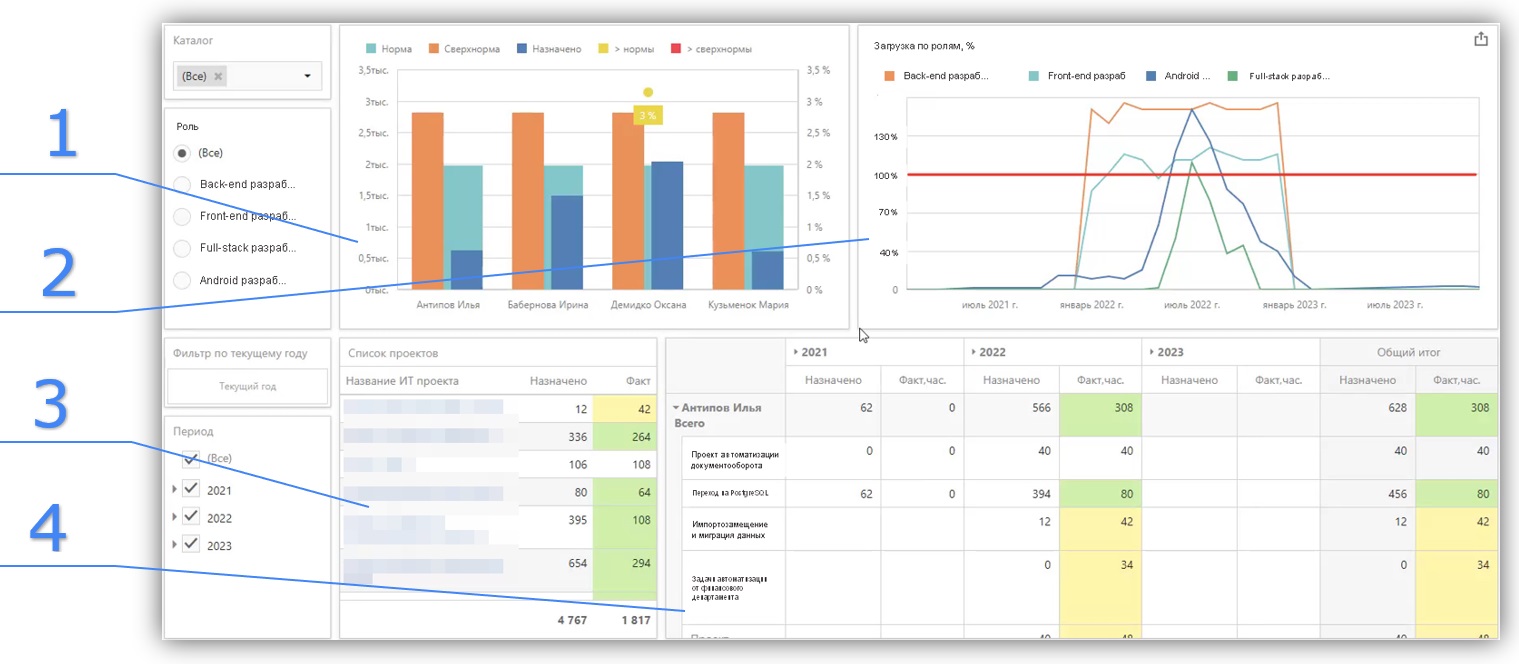Expand the 2021 node in Период tree
Screen dimensions: 1519x664
point(175,490)
